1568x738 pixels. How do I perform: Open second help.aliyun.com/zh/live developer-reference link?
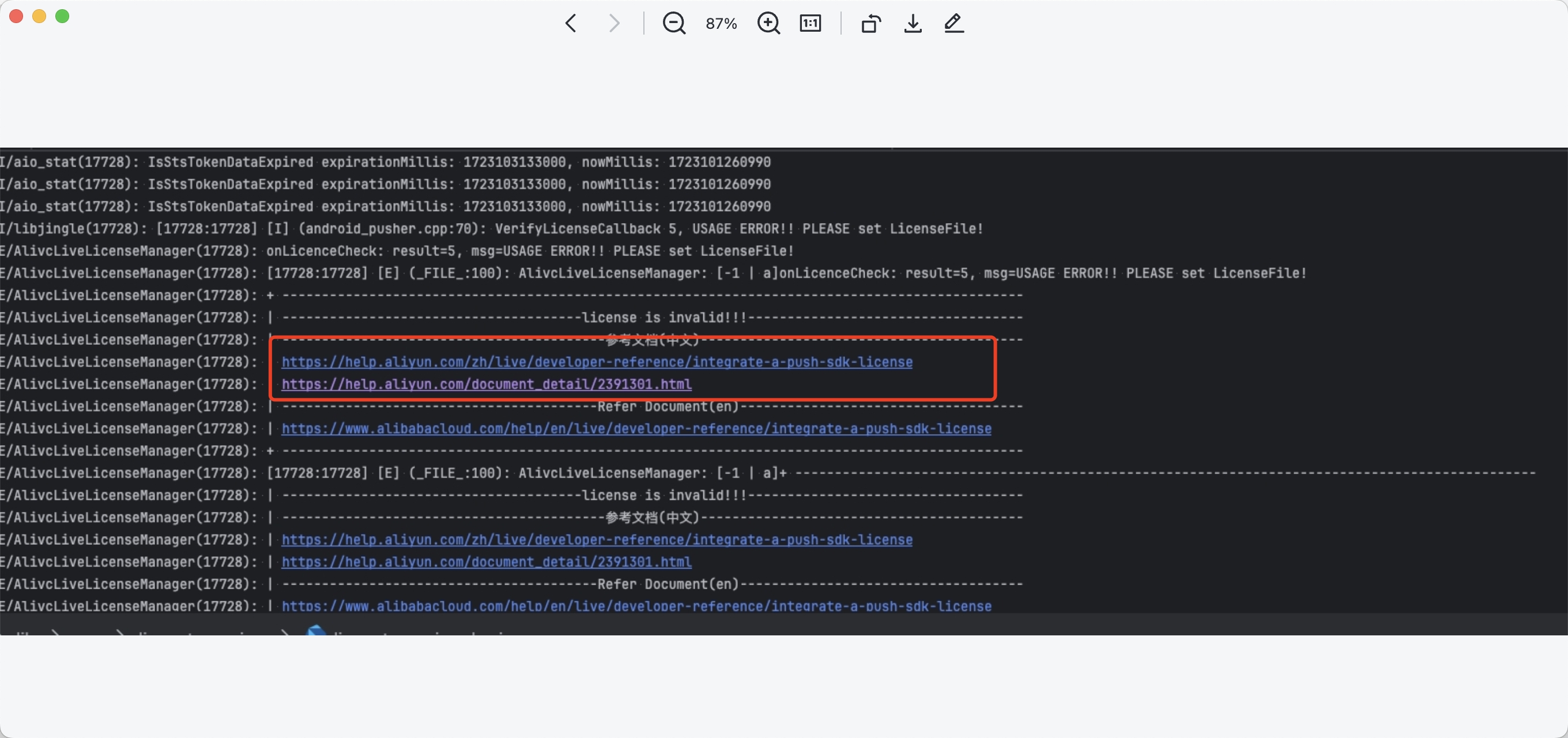tap(597, 540)
